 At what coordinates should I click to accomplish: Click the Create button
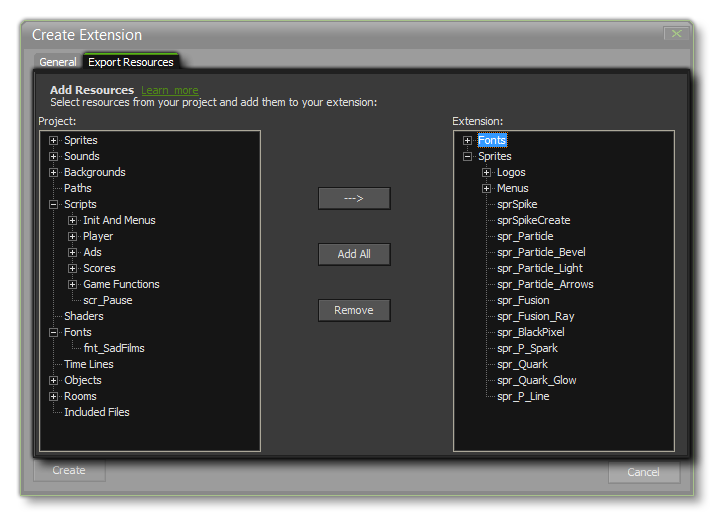tap(69, 470)
